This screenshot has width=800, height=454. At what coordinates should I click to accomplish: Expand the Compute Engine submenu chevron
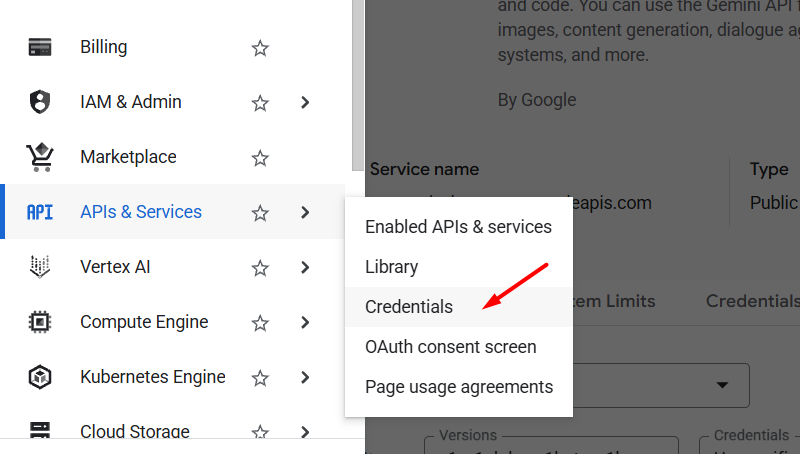click(x=305, y=322)
